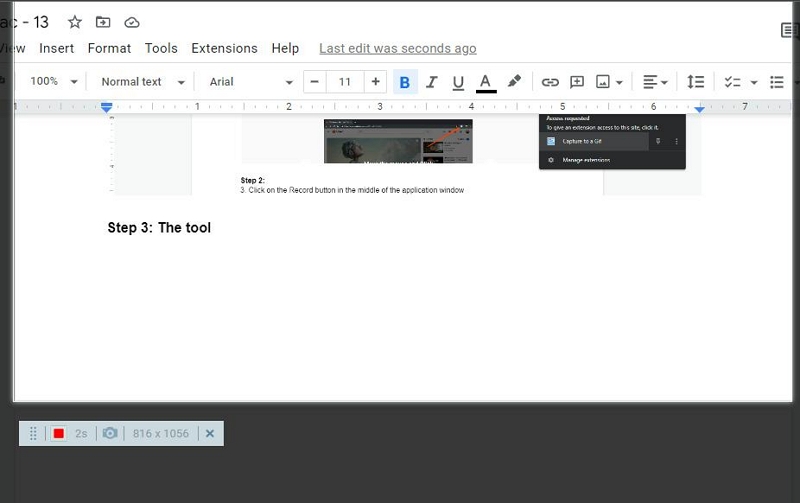Star the document
The width and height of the screenshot is (800, 503).
click(75, 22)
